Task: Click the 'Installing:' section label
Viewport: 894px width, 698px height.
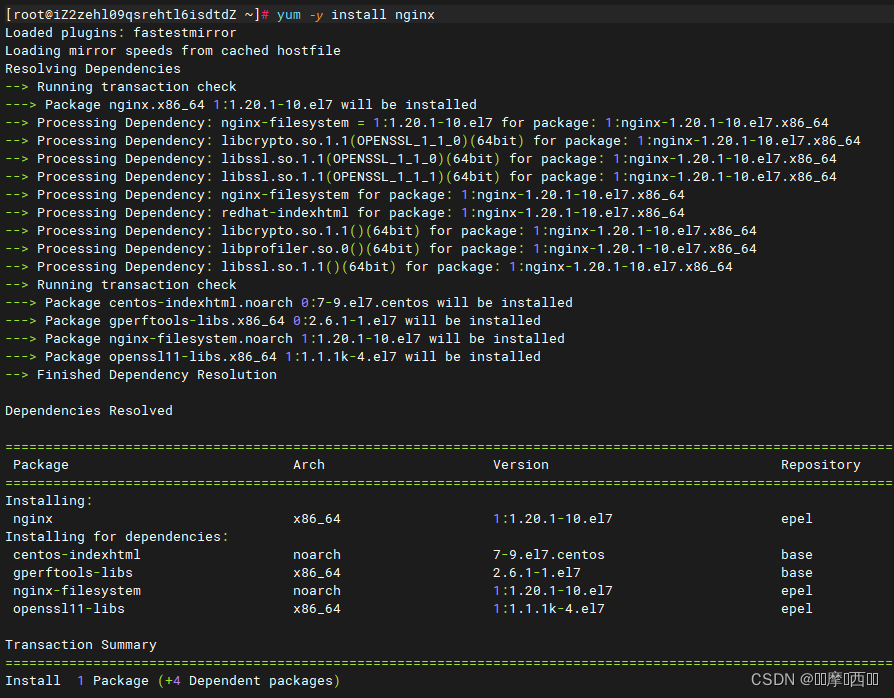Action: [49, 501]
